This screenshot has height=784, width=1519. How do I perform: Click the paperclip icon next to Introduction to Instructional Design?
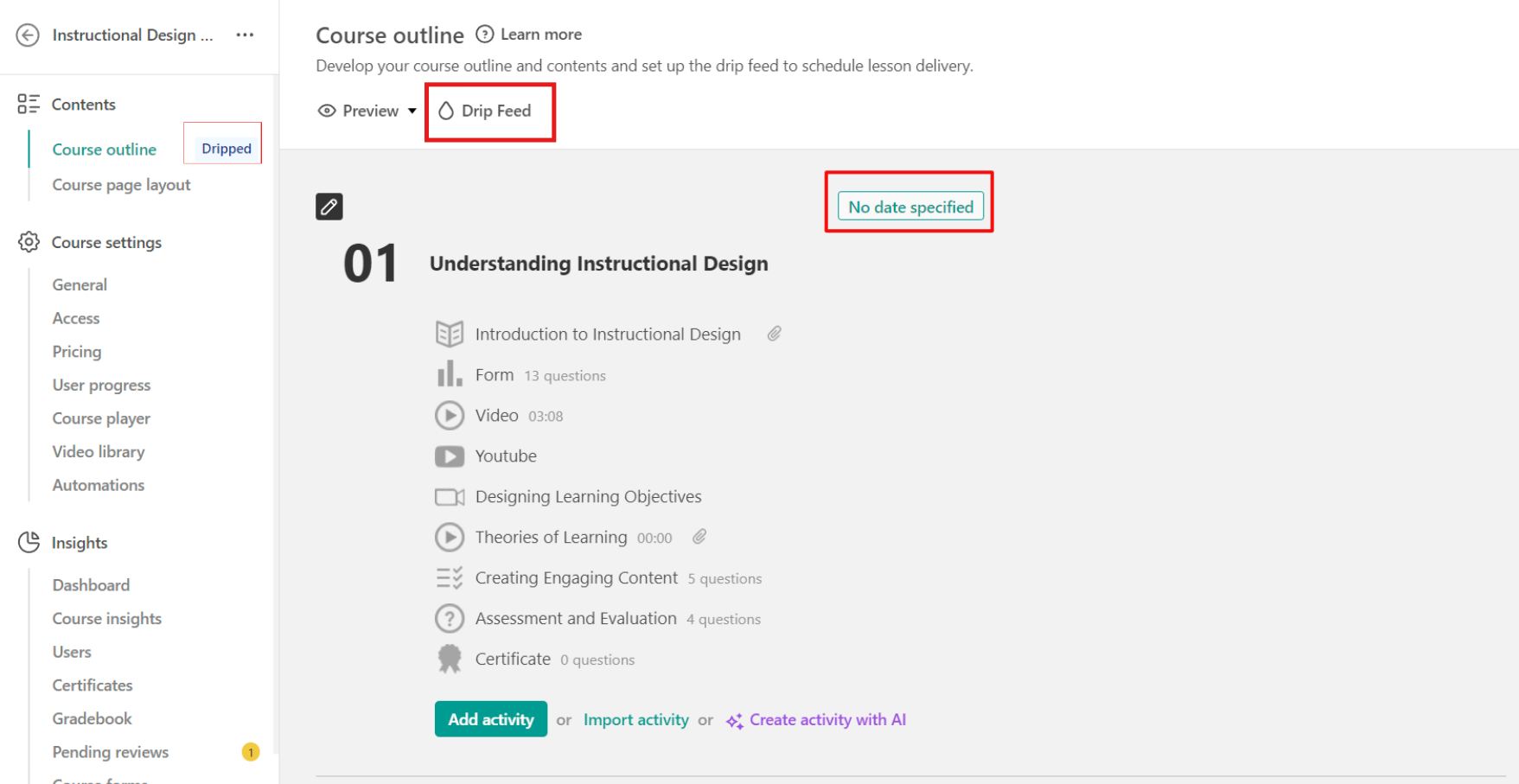pyautogui.click(x=774, y=334)
